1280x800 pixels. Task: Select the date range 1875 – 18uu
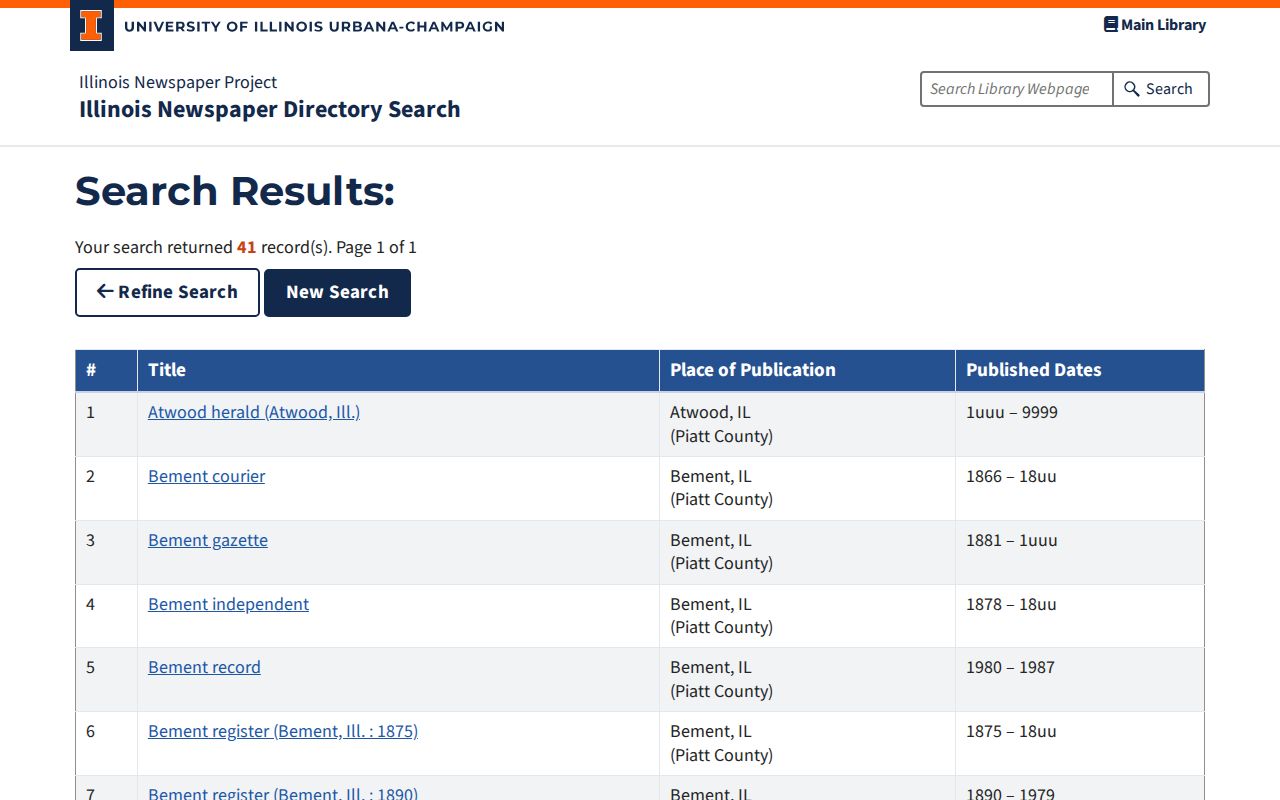click(x=1011, y=731)
